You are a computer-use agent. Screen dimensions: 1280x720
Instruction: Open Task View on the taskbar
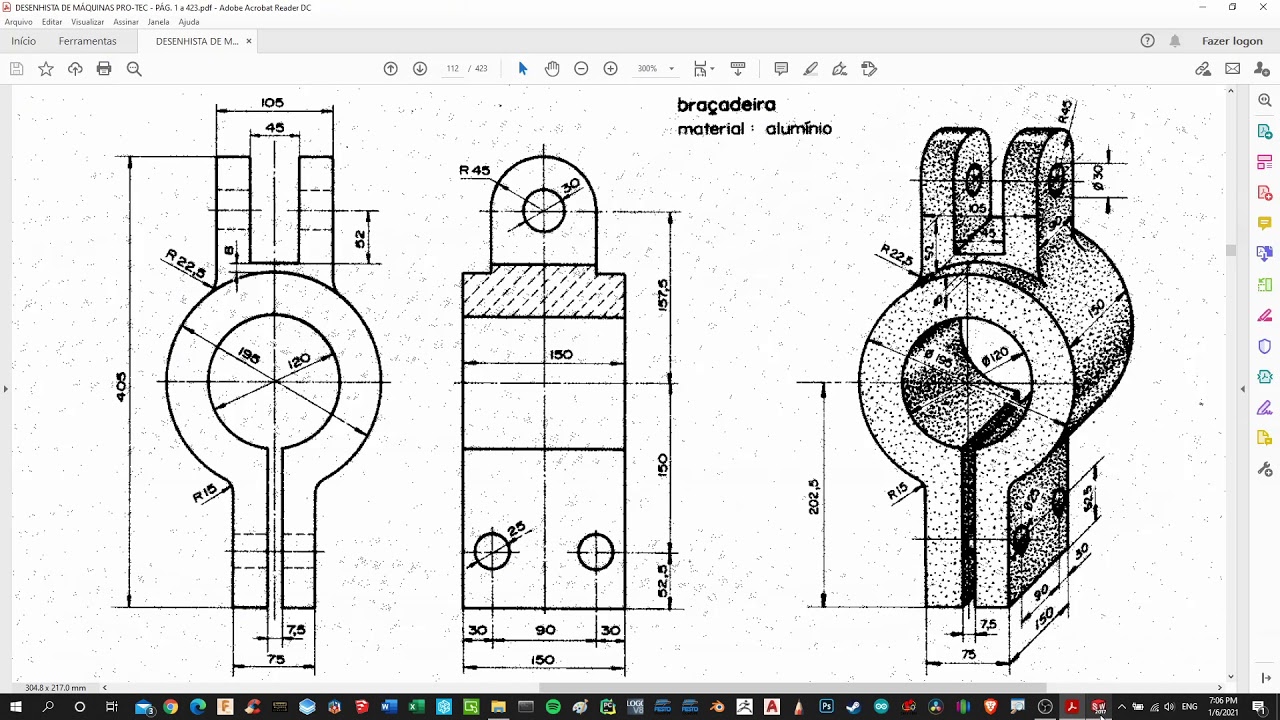click(111, 707)
